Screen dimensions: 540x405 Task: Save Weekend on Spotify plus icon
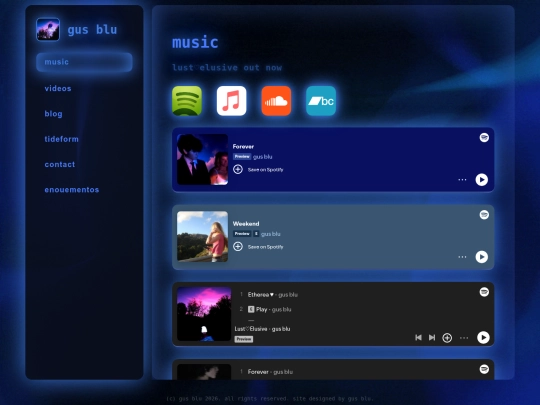pos(238,247)
